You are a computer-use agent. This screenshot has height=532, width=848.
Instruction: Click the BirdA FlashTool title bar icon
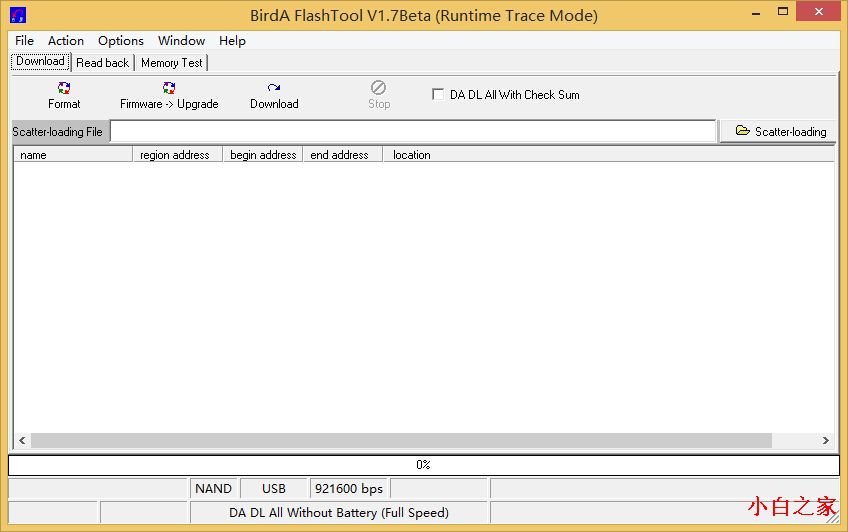pyautogui.click(x=18, y=15)
